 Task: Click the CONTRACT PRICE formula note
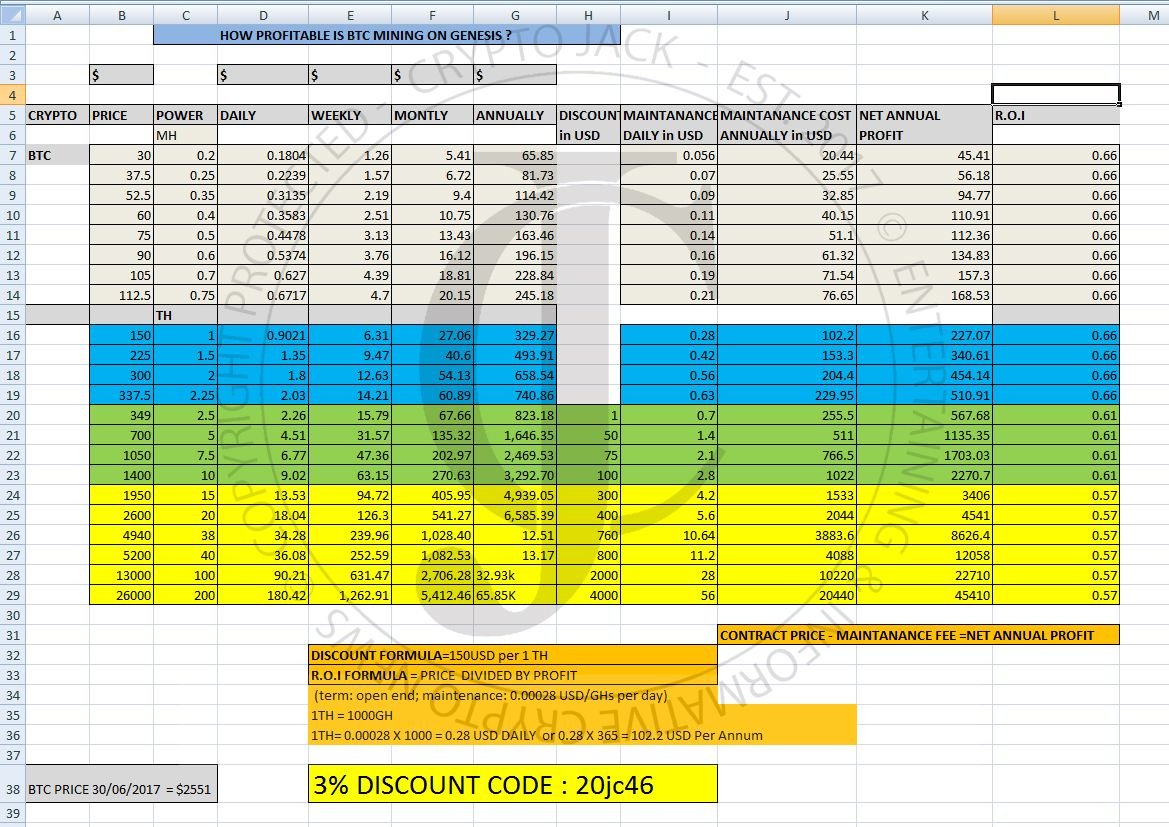click(918, 635)
